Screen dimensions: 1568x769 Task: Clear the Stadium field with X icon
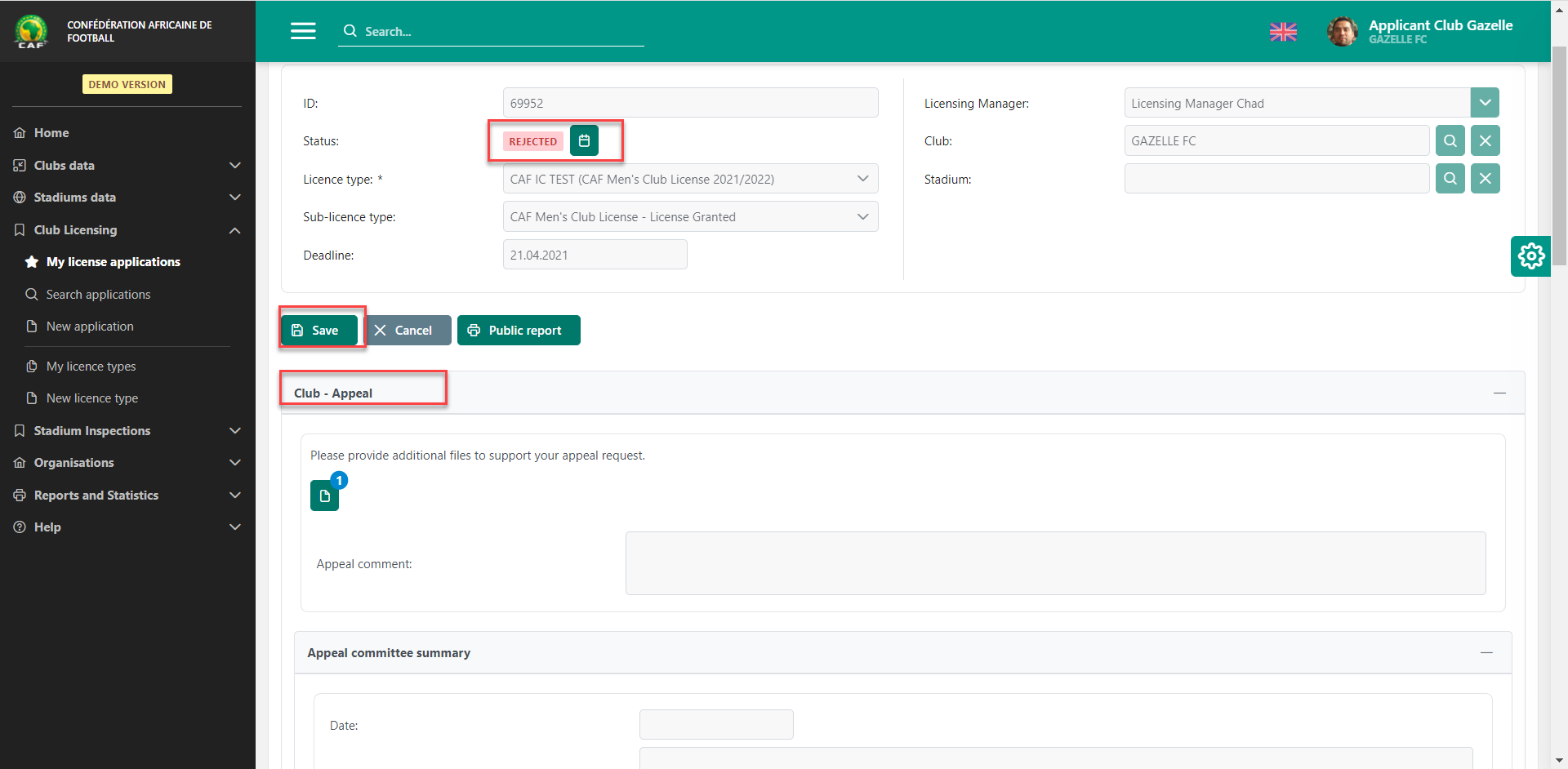1485,179
